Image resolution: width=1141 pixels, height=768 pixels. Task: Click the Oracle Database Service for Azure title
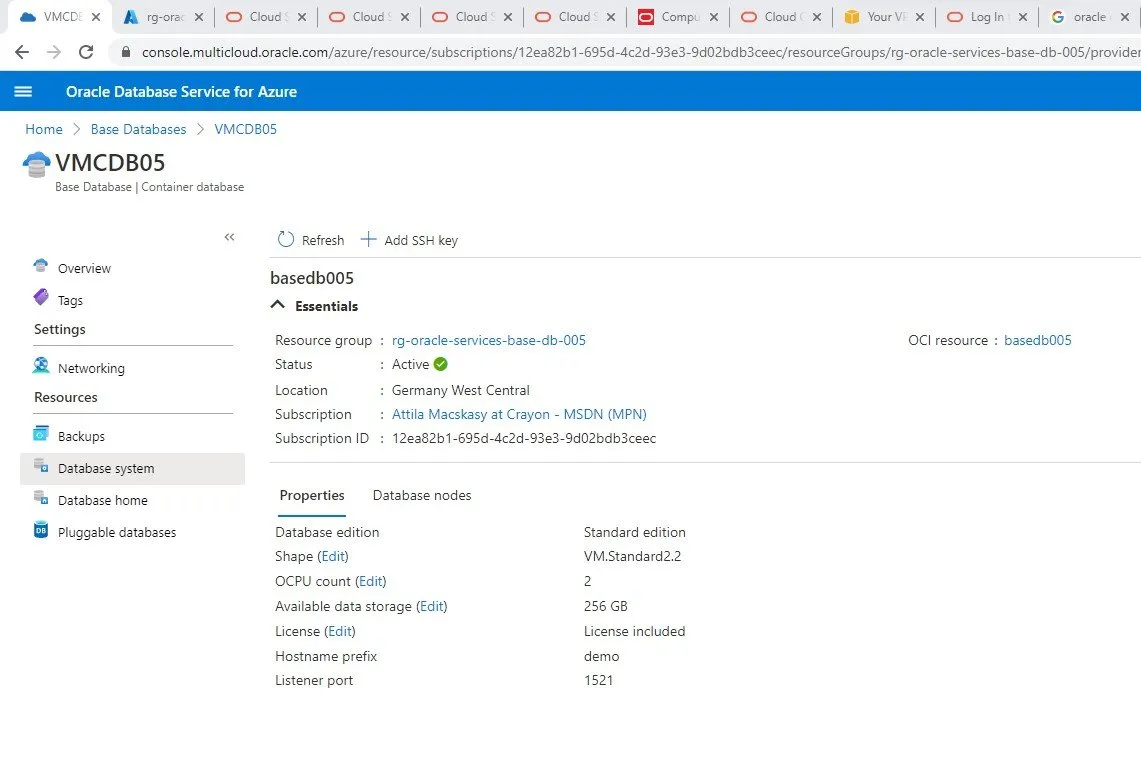click(x=181, y=92)
